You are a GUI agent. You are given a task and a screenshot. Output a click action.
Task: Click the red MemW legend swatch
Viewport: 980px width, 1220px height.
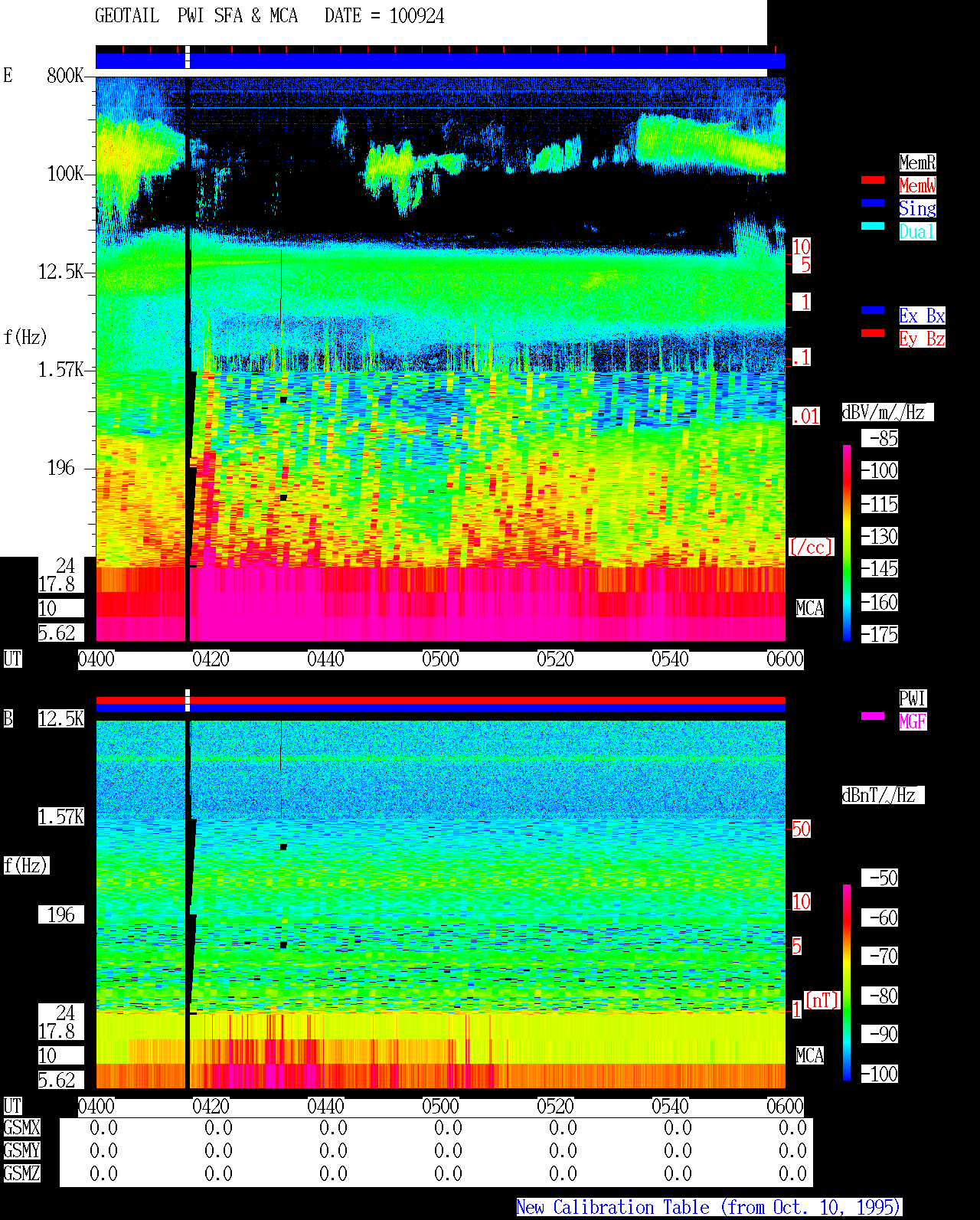[873, 180]
